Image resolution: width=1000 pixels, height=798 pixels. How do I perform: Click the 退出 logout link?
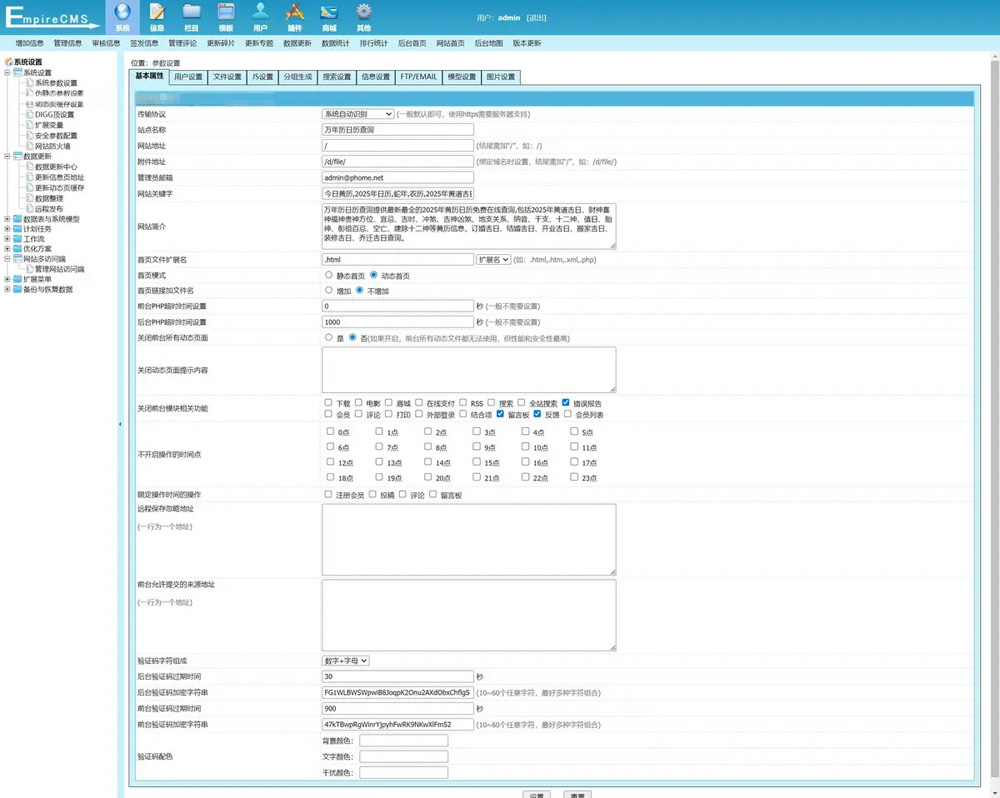pos(536,18)
